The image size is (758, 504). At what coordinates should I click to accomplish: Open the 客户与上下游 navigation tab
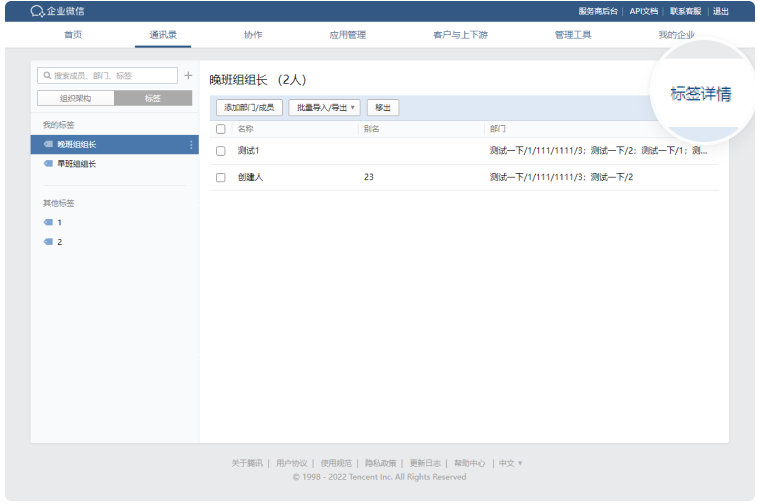pyautogui.click(x=459, y=35)
